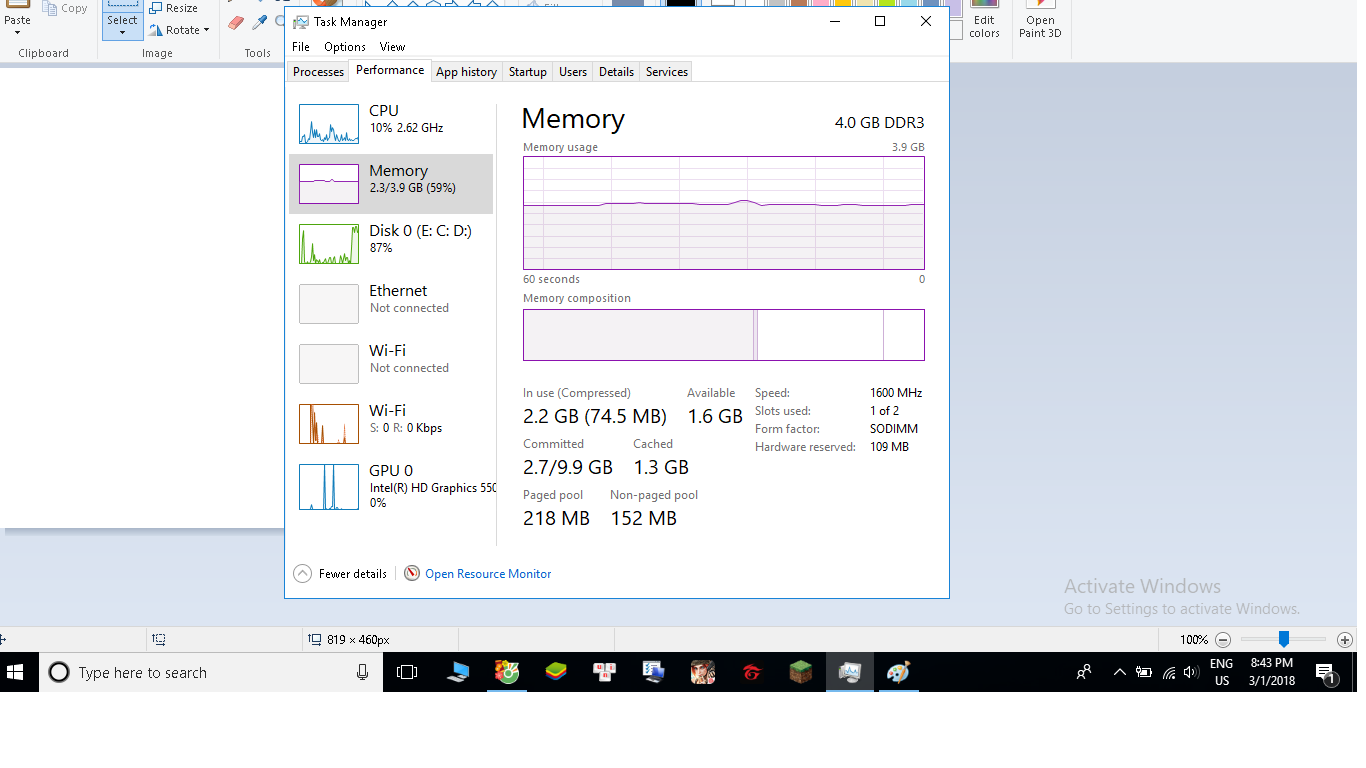Screen dimensions: 1366x768
Task: Launch Open Paint 3D from Paint ribbon
Action: coord(1040,20)
